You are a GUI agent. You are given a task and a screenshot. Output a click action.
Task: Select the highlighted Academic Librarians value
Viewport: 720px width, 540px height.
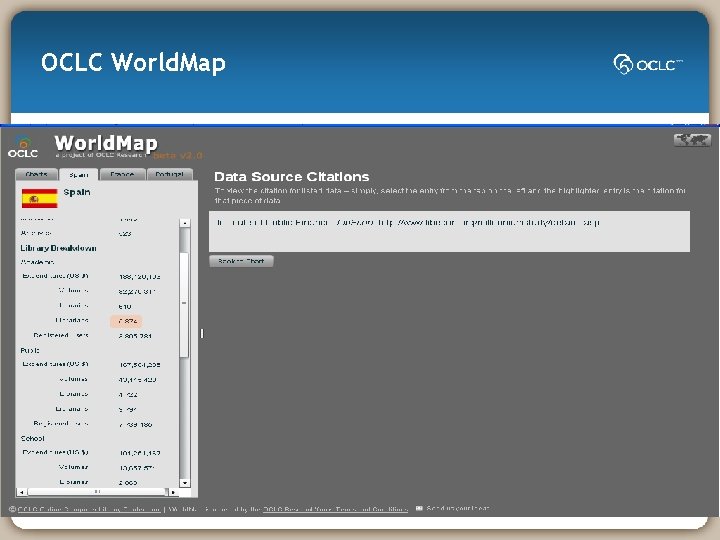click(127, 321)
